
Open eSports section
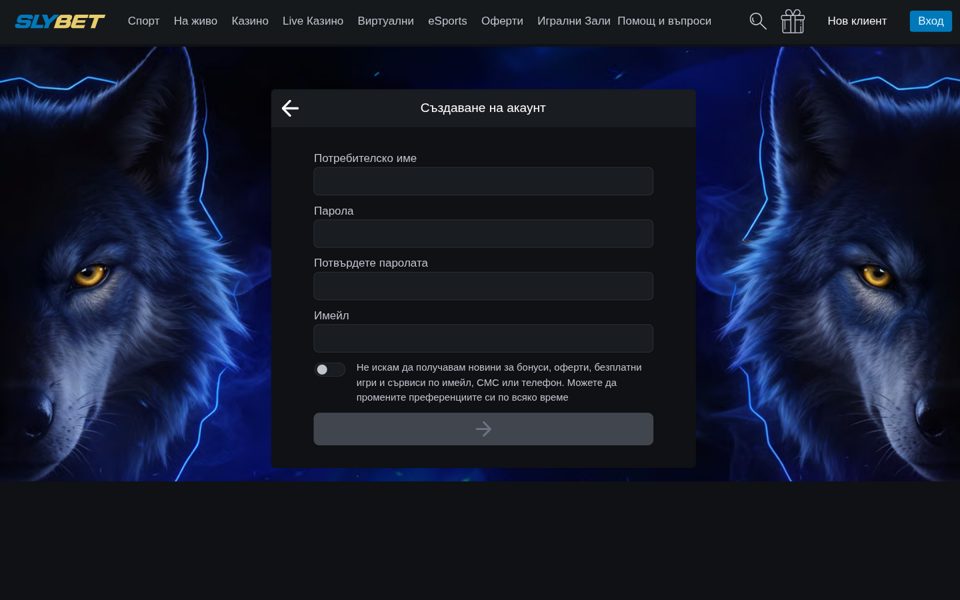[x=448, y=21]
